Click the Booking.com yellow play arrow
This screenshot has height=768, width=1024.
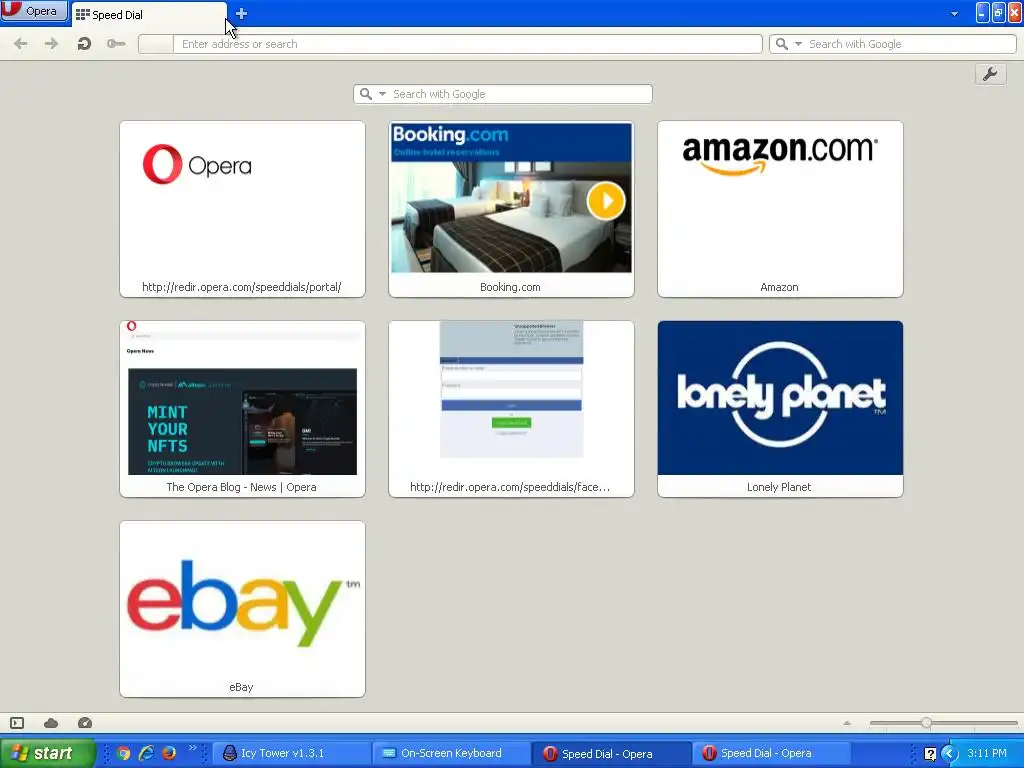(x=606, y=200)
